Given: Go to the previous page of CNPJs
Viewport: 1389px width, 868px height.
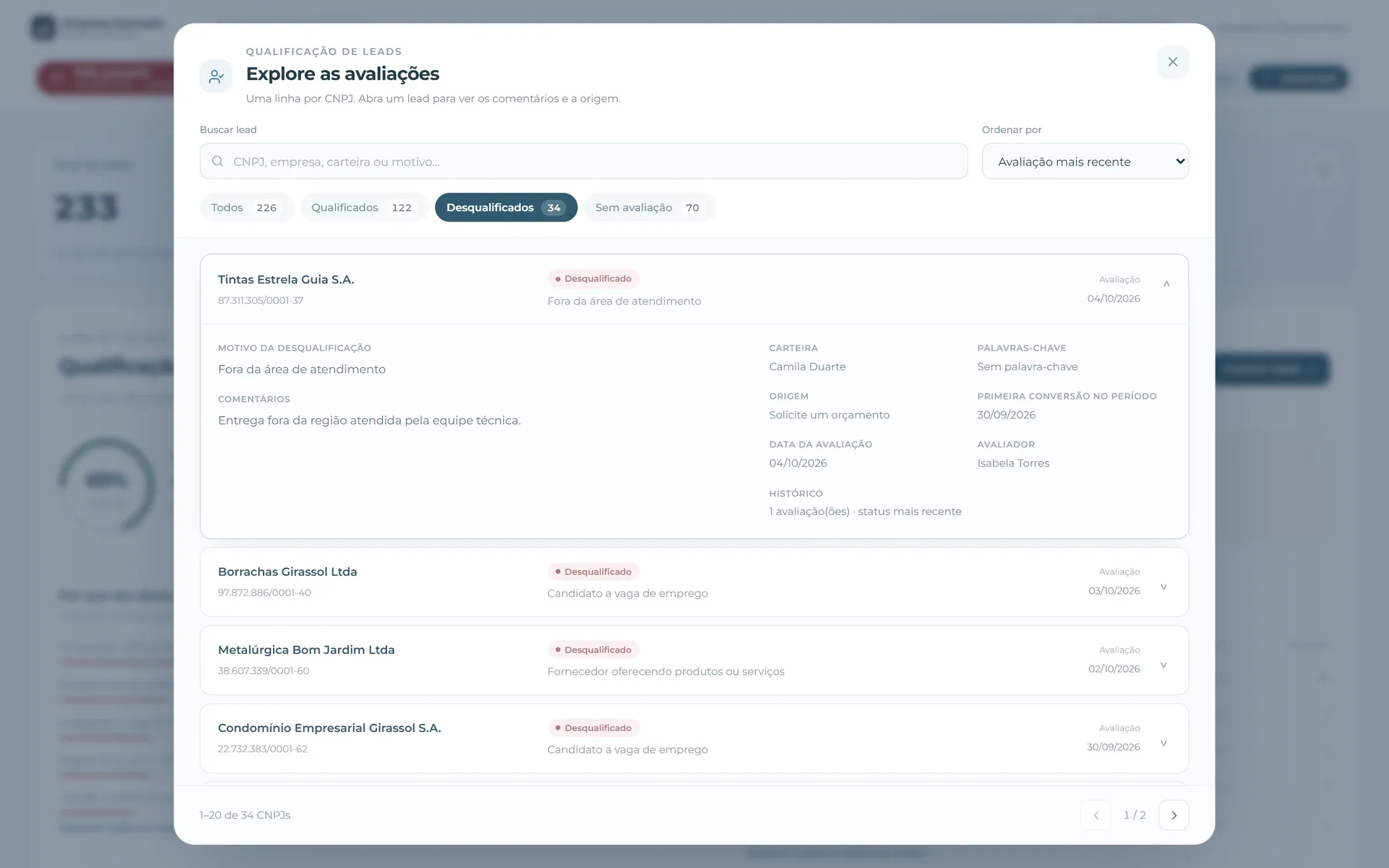Looking at the screenshot, I should coord(1096,815).
